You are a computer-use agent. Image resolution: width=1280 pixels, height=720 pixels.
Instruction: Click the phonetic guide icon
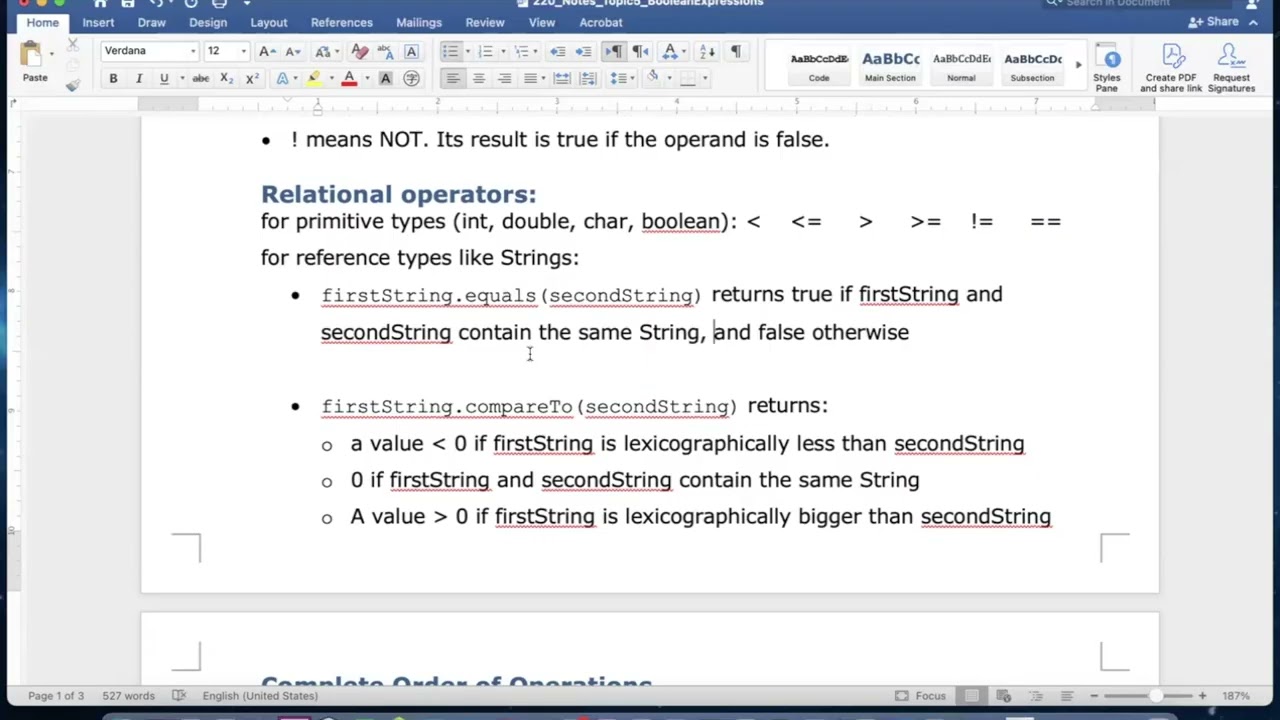(x=385, y=51)
